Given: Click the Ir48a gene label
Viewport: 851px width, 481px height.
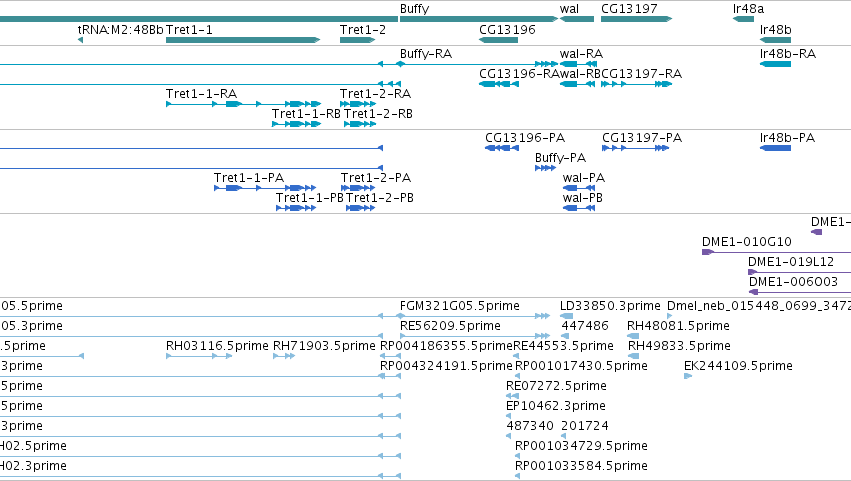Looking at the screenshot, I should 748,9.
